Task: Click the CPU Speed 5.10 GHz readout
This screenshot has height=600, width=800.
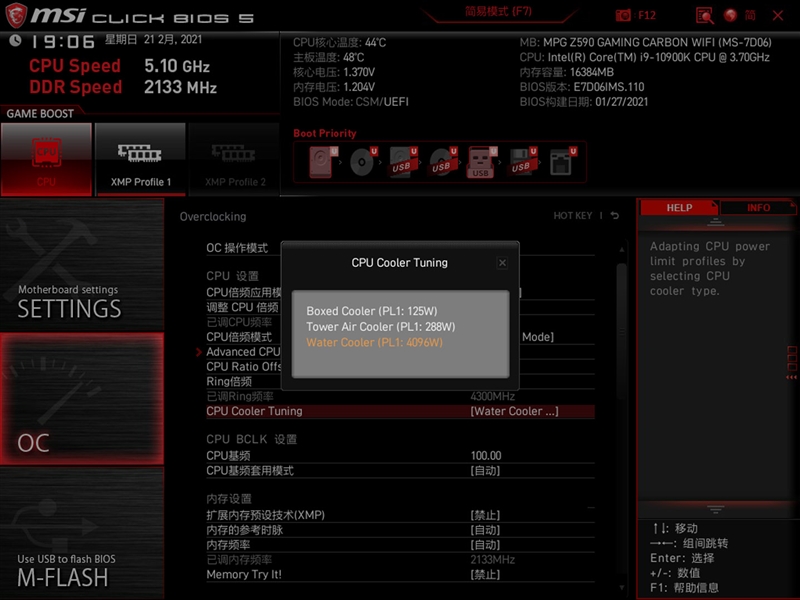Action: click(119, 66)
